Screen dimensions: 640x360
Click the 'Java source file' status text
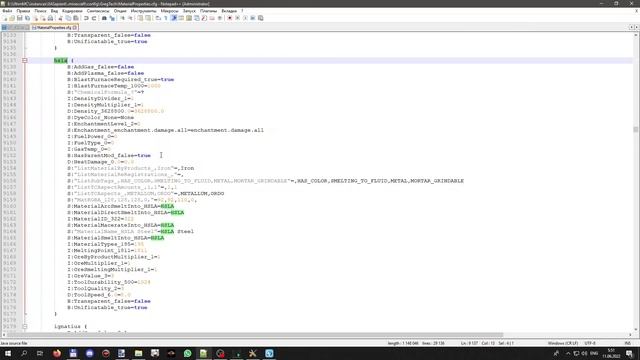point(14,343)
